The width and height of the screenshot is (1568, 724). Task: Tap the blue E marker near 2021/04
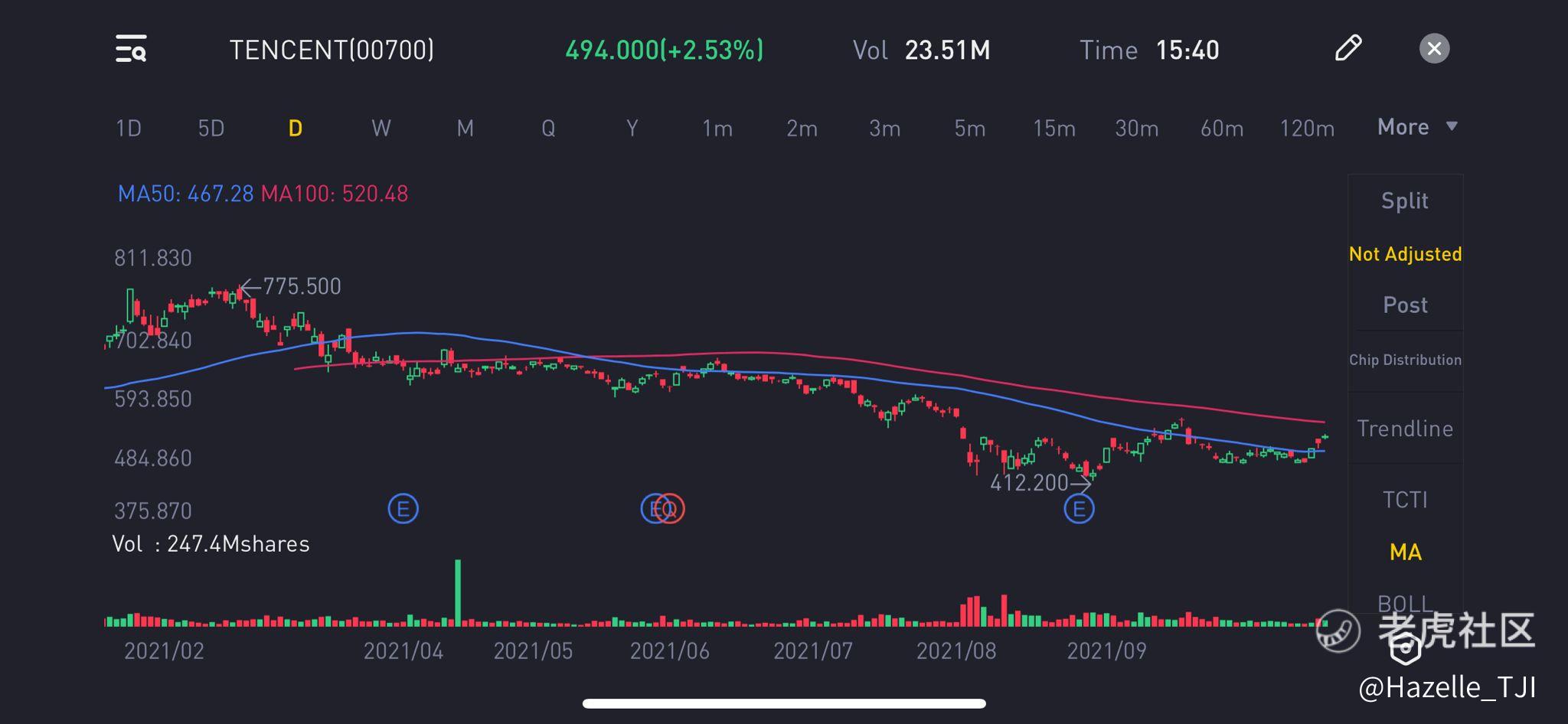click(403, 508)
